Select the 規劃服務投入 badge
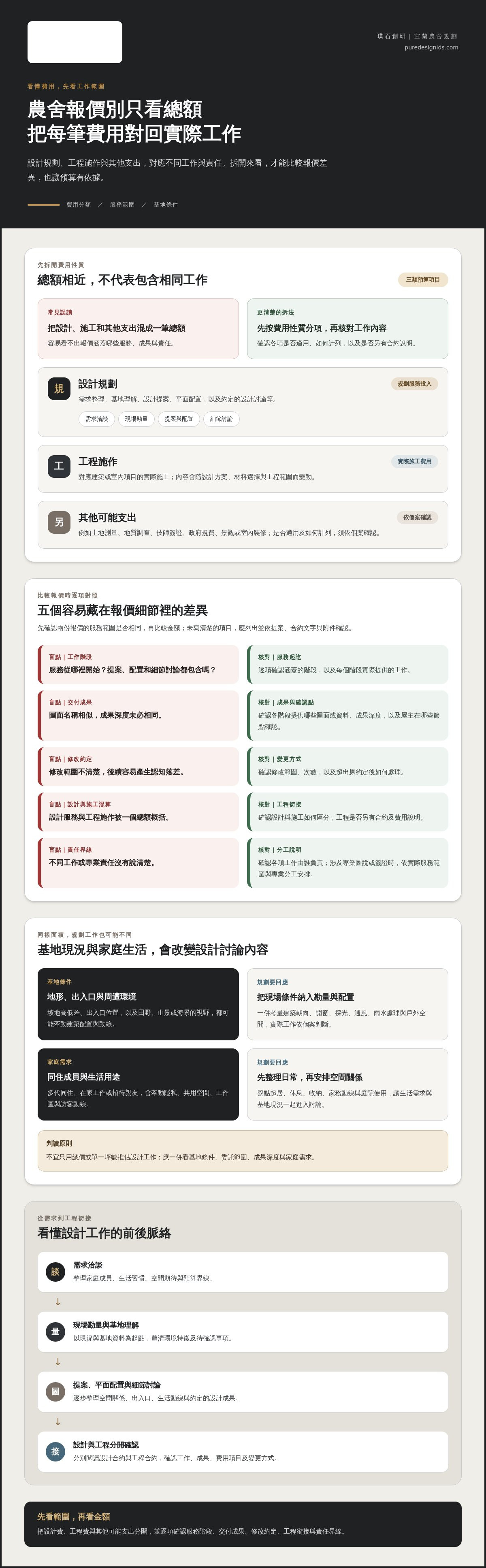 tap(414, 383)
